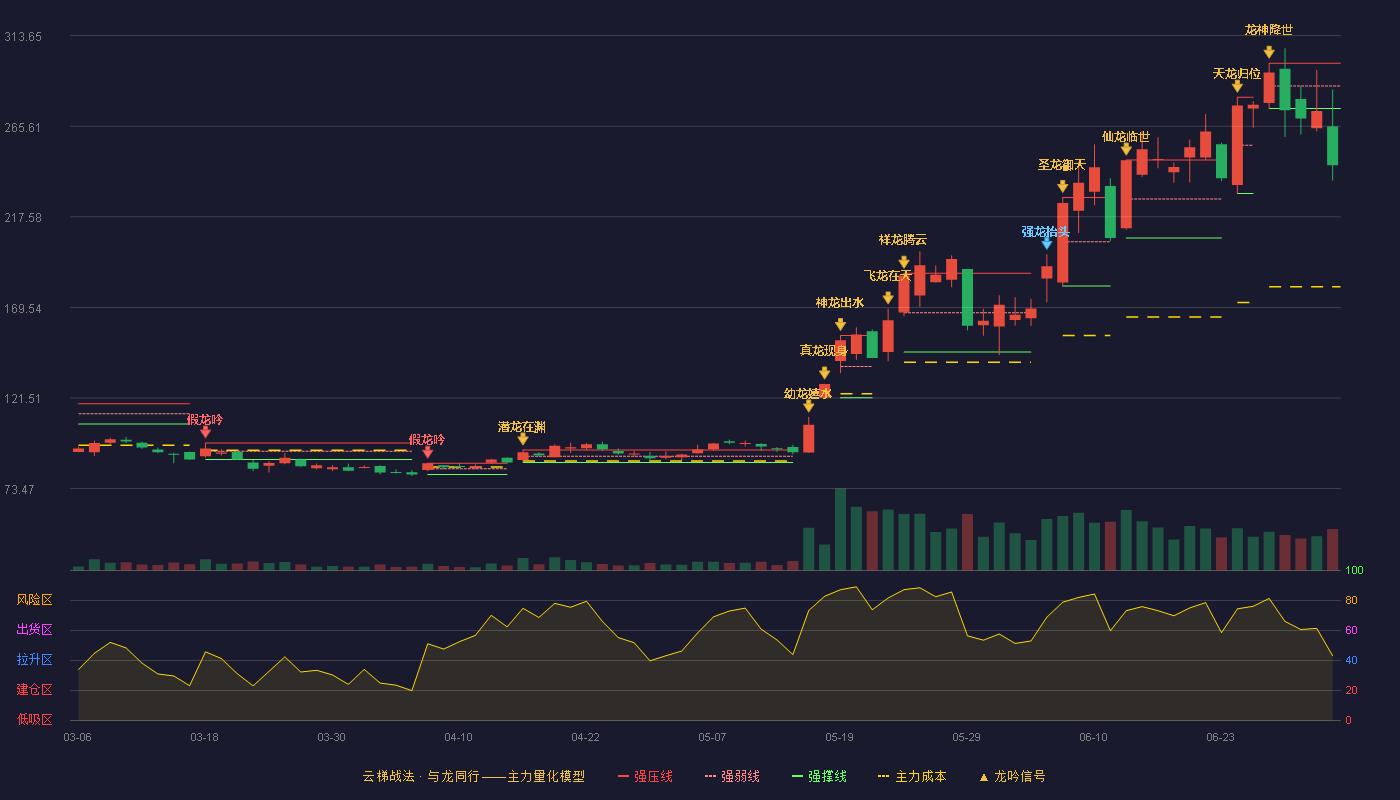
Task: Click the 06-23 date axis label
Action: tap(1220, 737)
